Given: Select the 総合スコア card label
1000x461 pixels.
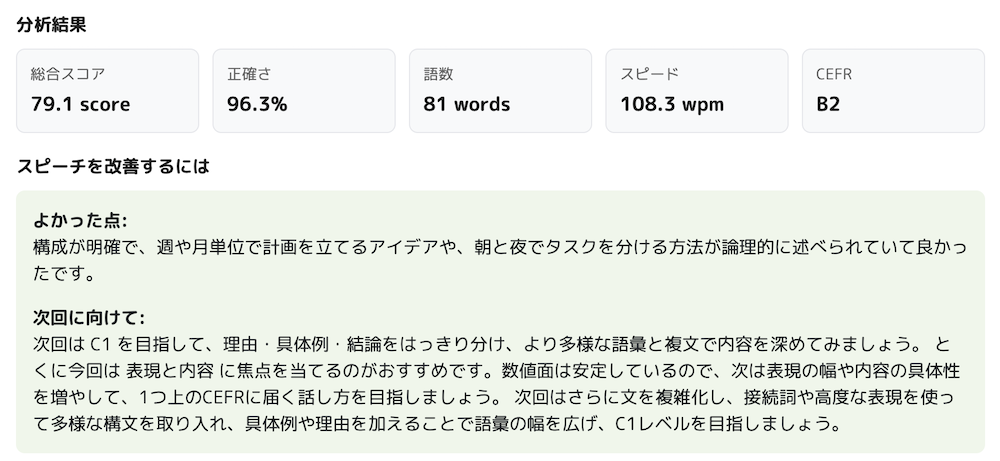Looking at the screenshot, I should click(67, 74).
